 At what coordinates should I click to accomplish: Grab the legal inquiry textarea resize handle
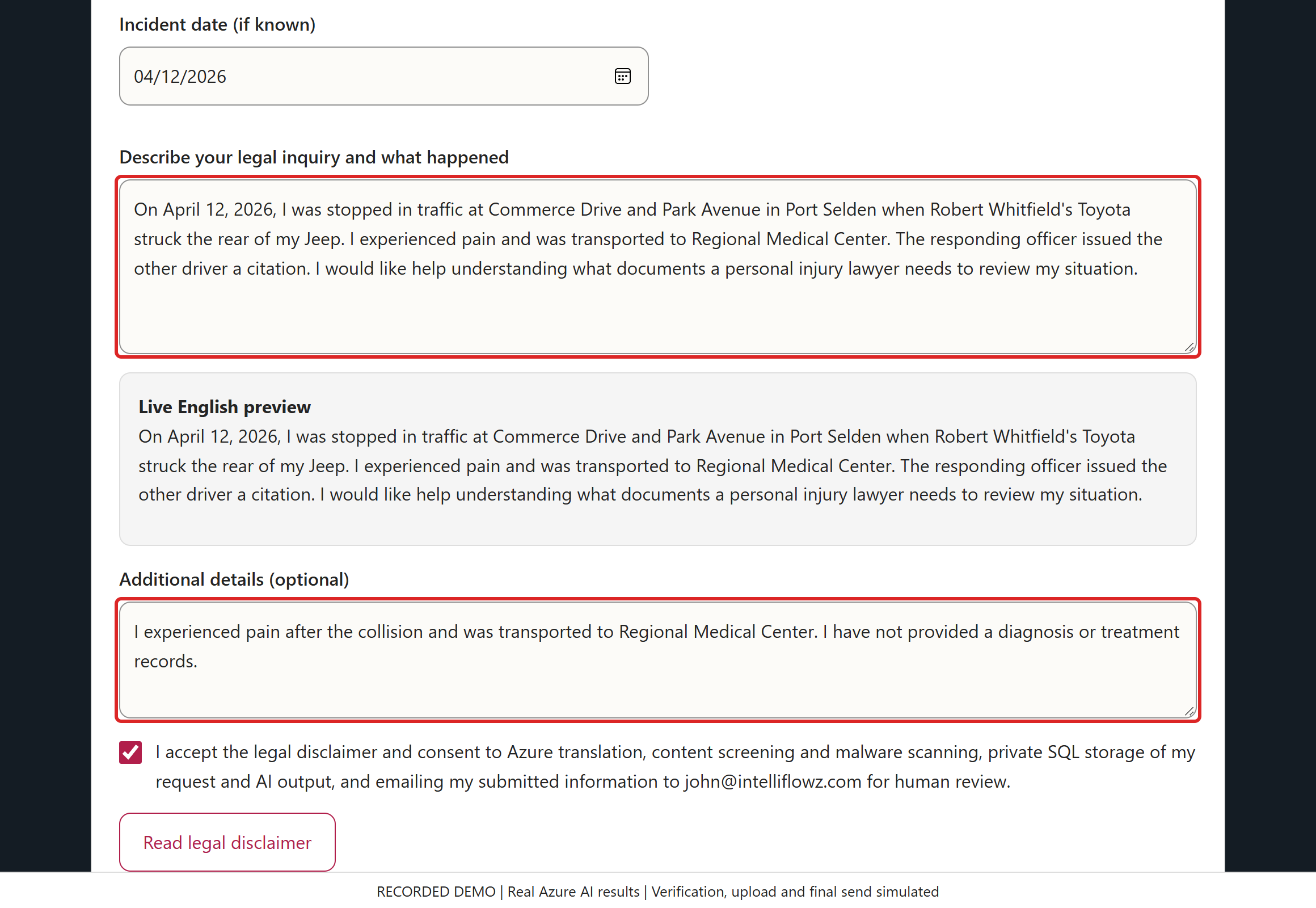point(1189,347)
